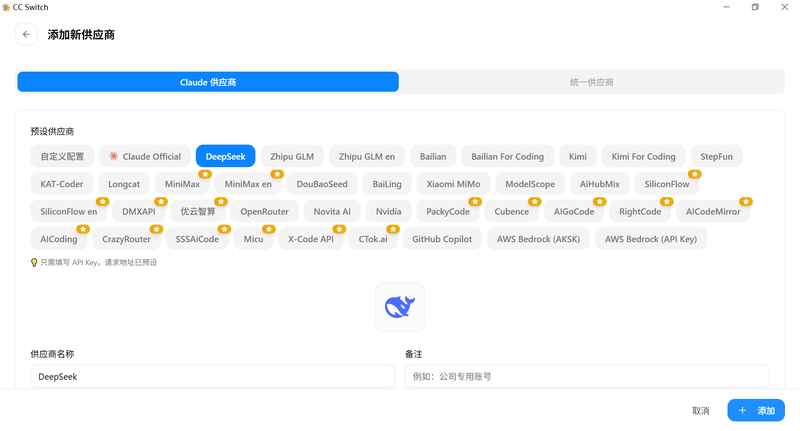Click the 供应商名称 field containing DeepSeek

coord(212,376)
